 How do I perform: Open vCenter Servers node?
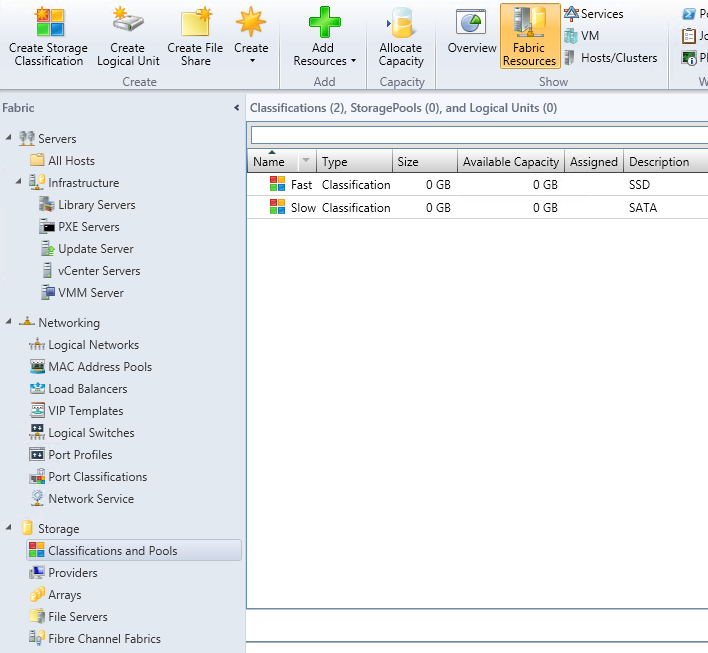98,271
